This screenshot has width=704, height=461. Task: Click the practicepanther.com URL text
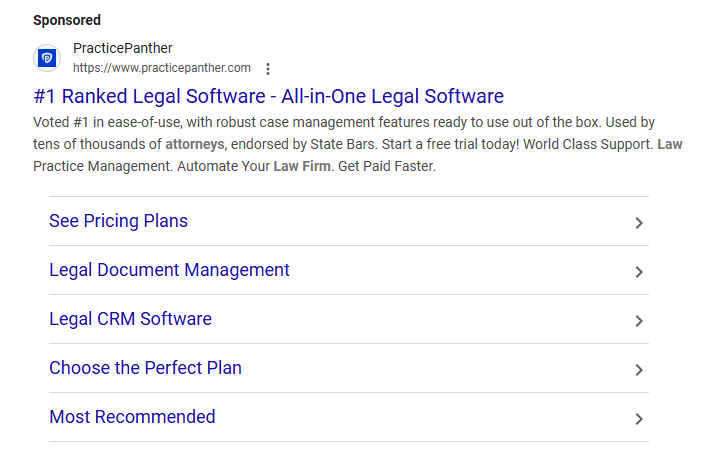pyautogui.click(x=161, y=68)
